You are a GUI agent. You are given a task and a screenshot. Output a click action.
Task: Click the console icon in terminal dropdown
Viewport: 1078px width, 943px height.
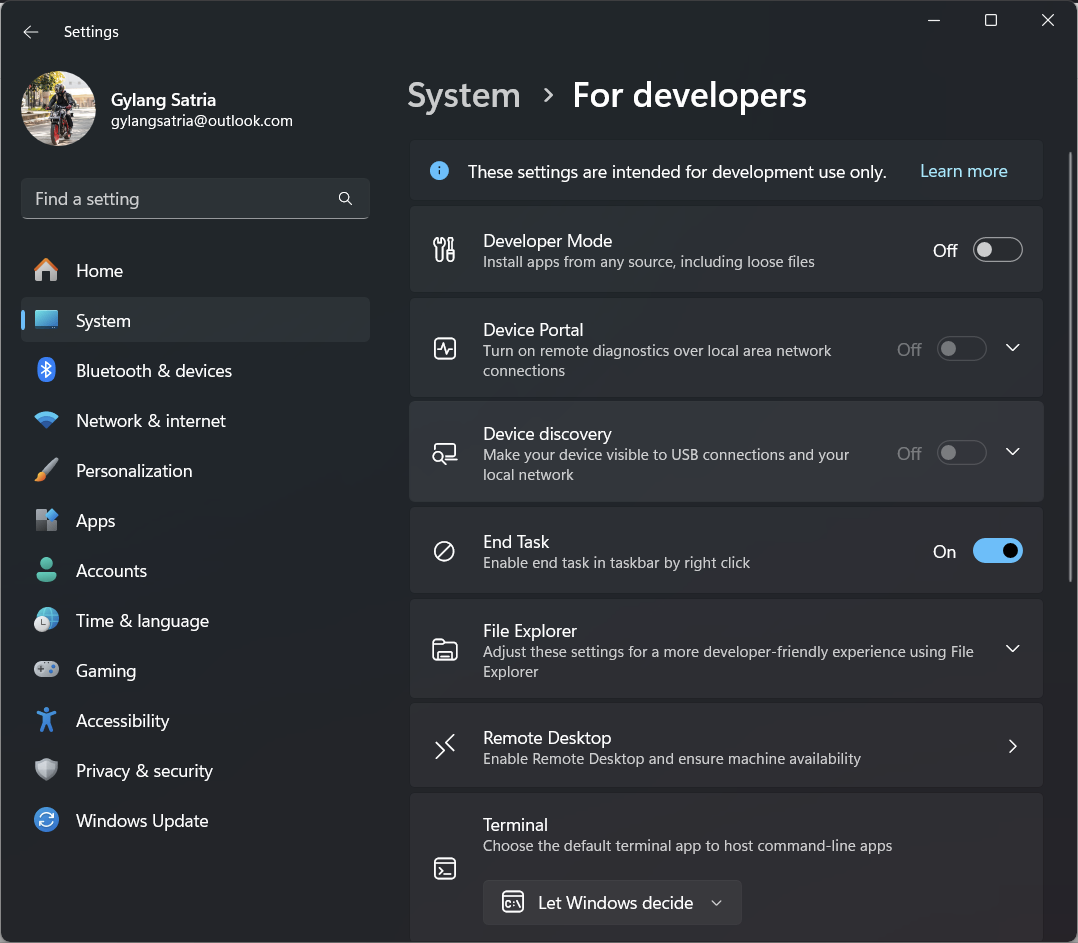click(x=513, y=902)
